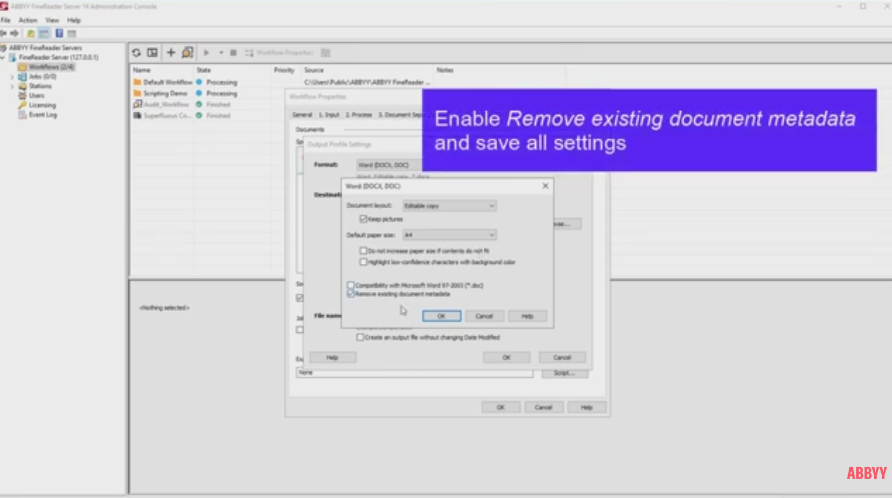
Task: Click OK in Output Profile Settings dialog
Action: click(506, 358)
